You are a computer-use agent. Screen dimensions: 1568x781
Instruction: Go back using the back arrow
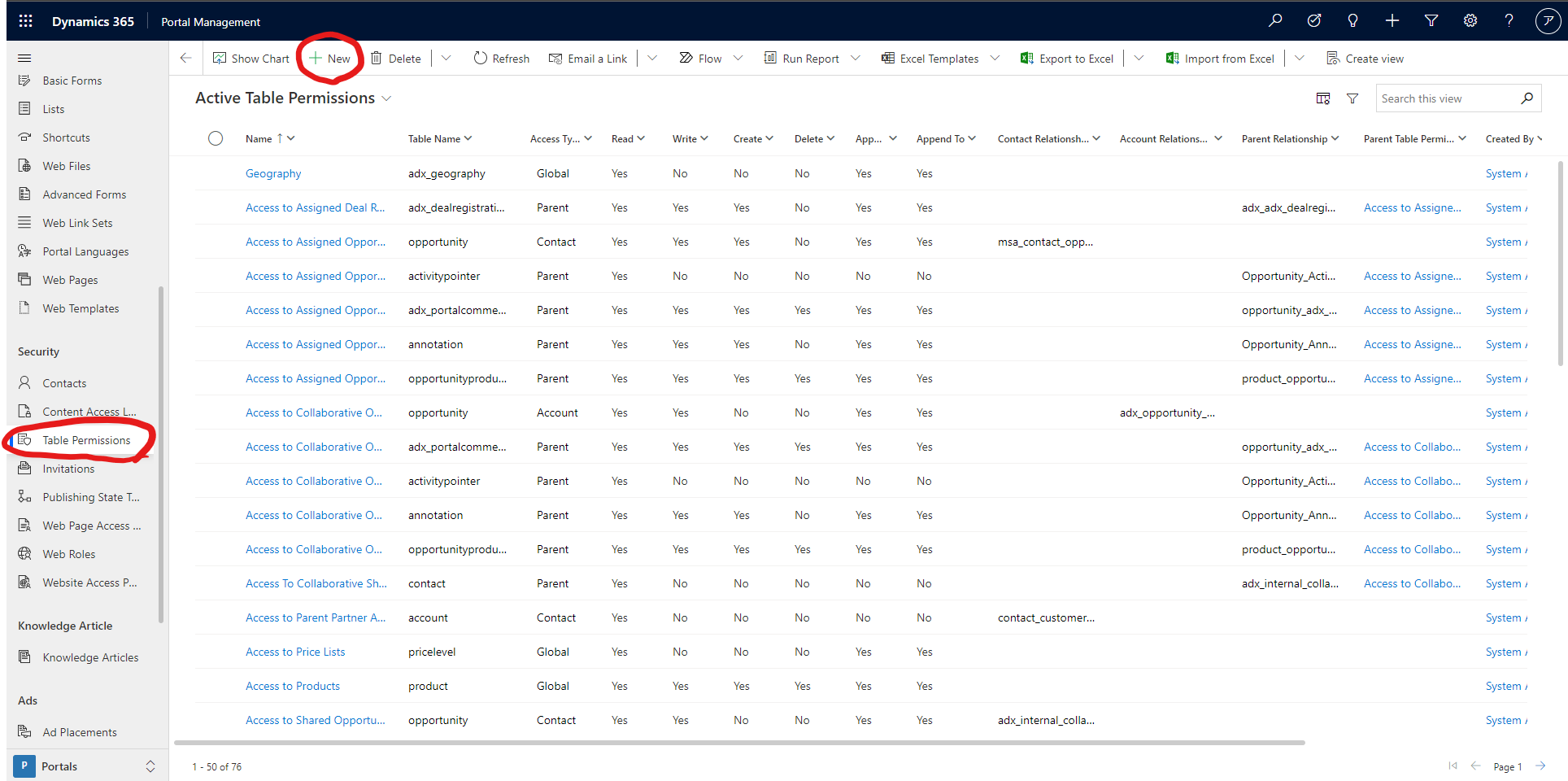tap(185, 58)
